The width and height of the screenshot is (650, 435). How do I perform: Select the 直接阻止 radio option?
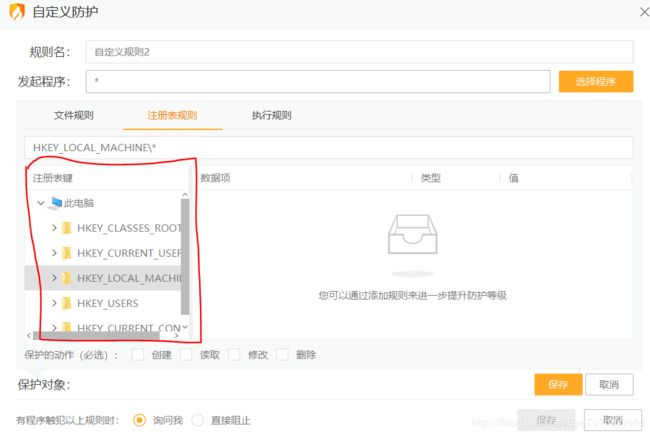point(198,420)
